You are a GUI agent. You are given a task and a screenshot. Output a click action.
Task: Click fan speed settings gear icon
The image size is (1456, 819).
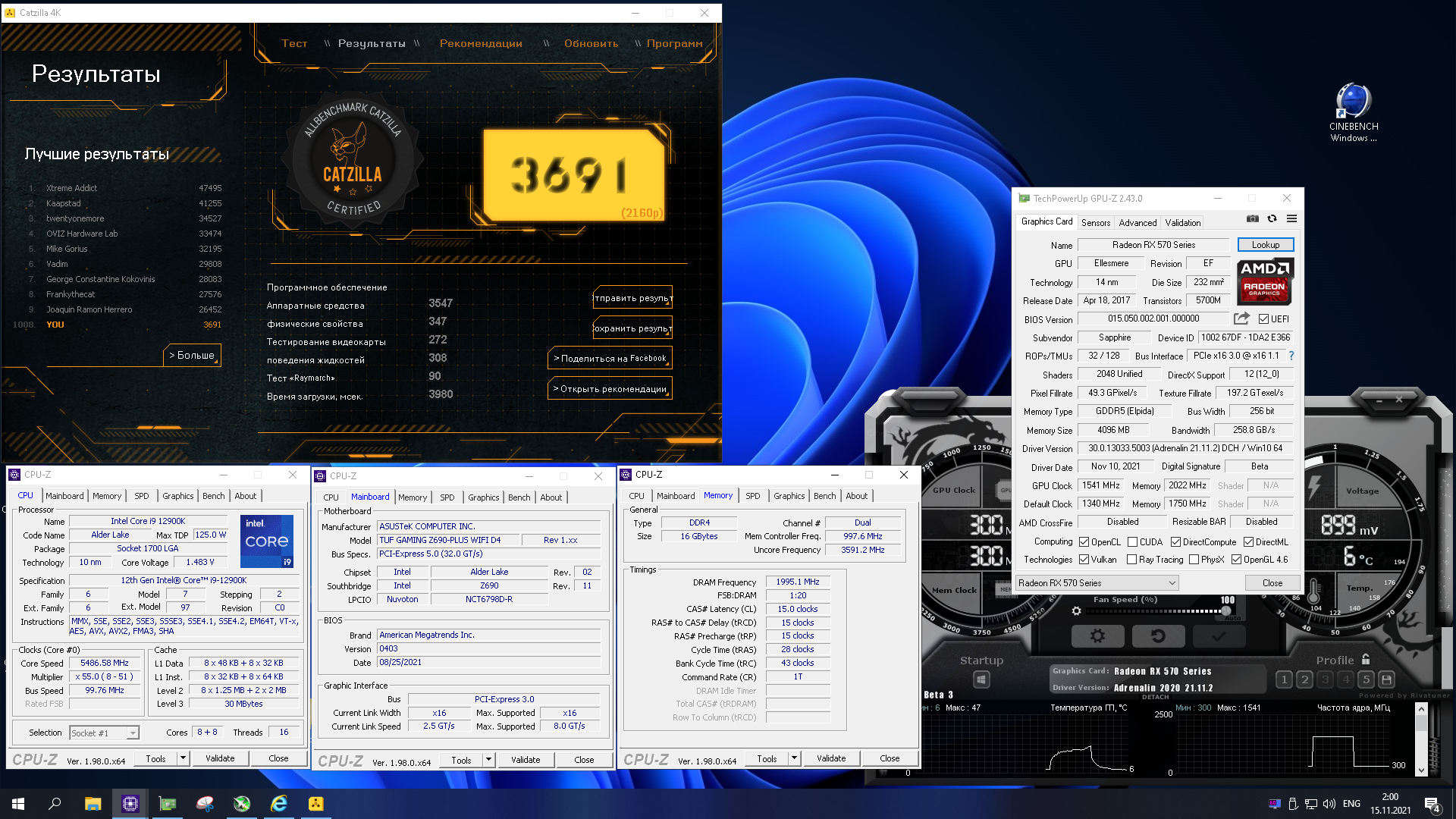tap(1076, 611)
